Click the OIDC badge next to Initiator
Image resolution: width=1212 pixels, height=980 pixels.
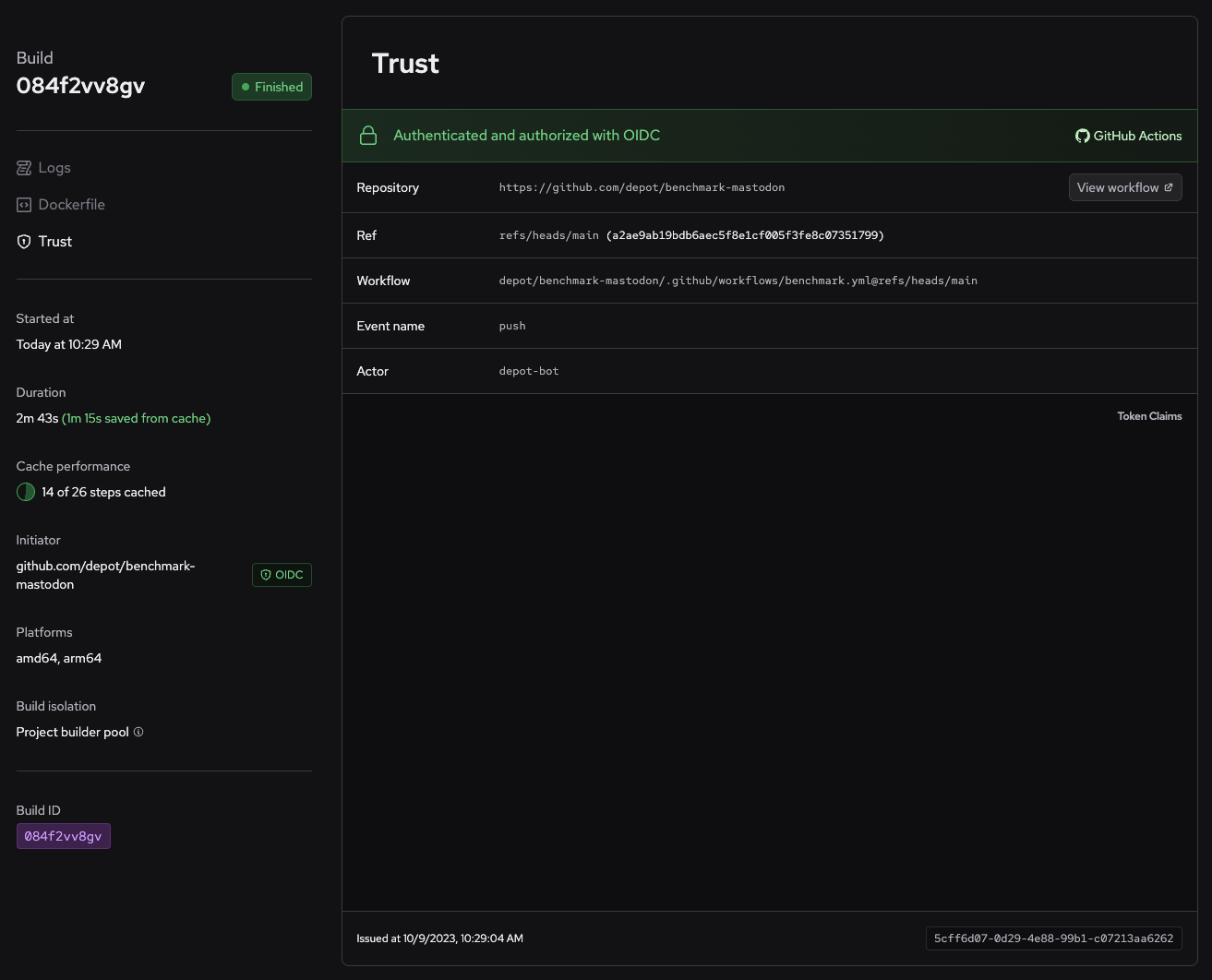point(282,575)
